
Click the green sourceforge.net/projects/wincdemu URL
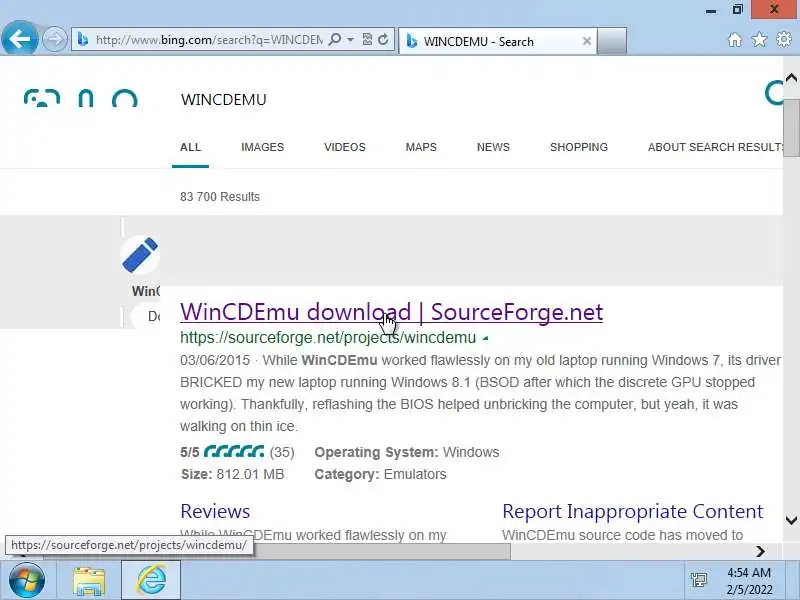click(328, 338)
